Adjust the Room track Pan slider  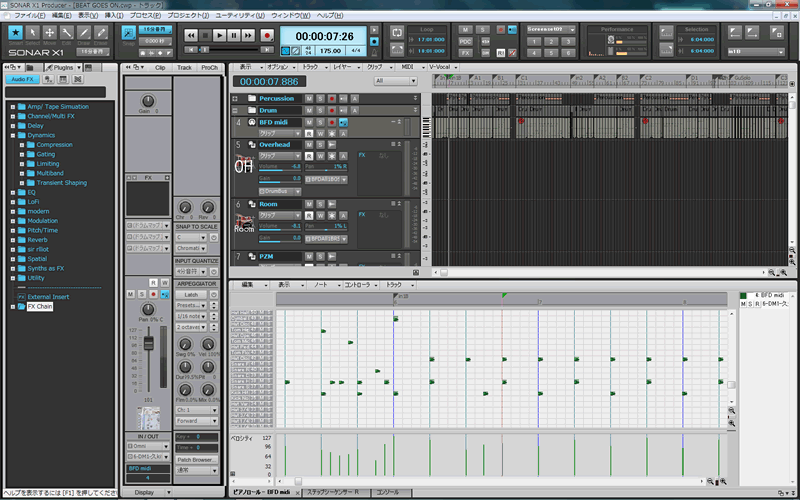(x=326, y=227)
